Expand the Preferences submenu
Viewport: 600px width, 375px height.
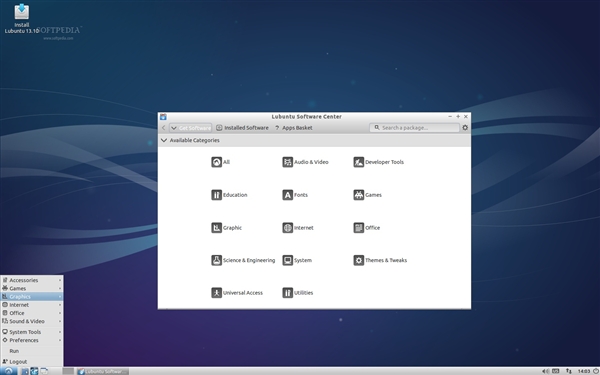pyautogui.click(x=32, y=340)
